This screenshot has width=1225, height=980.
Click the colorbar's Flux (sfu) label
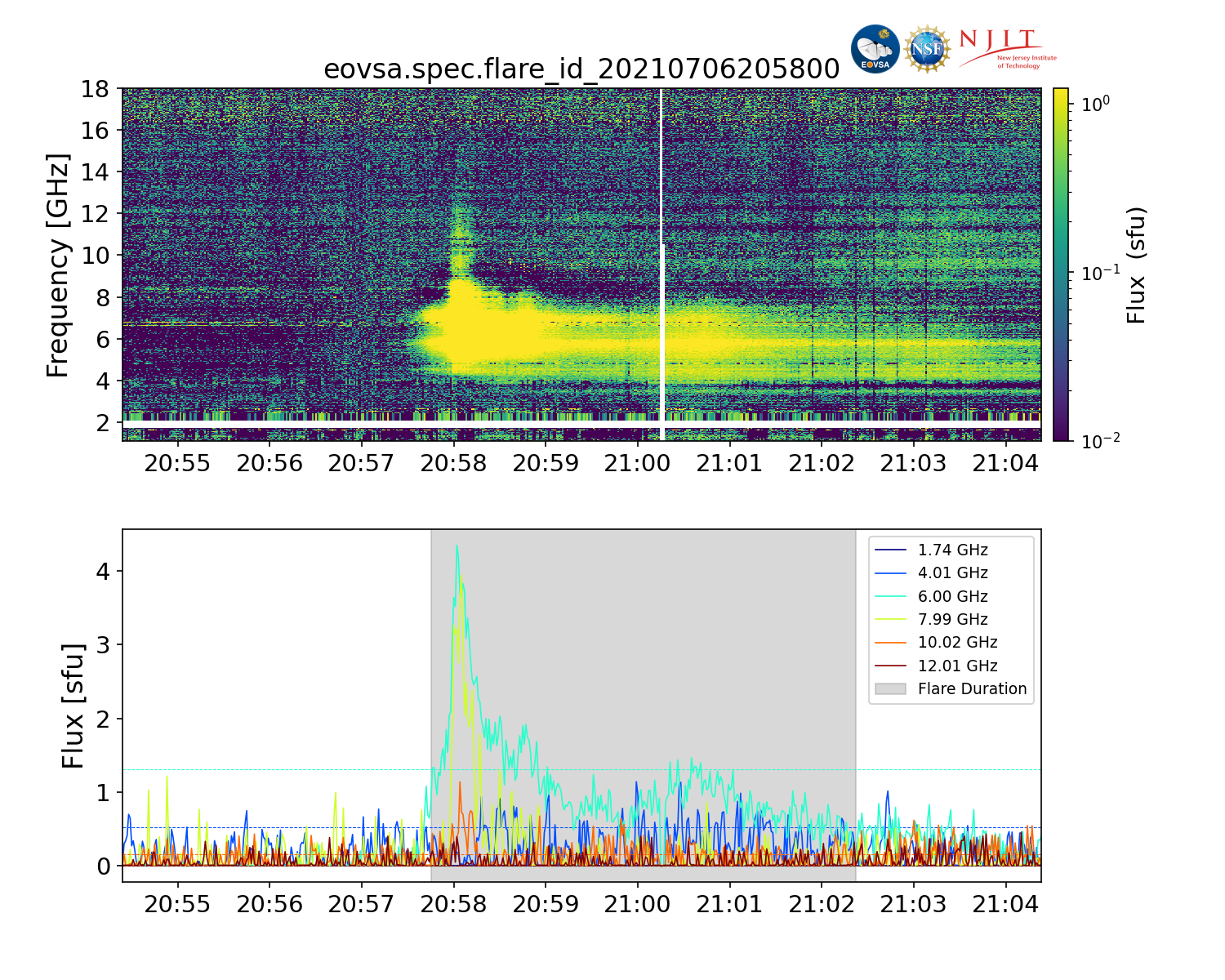click(1136, 265)
